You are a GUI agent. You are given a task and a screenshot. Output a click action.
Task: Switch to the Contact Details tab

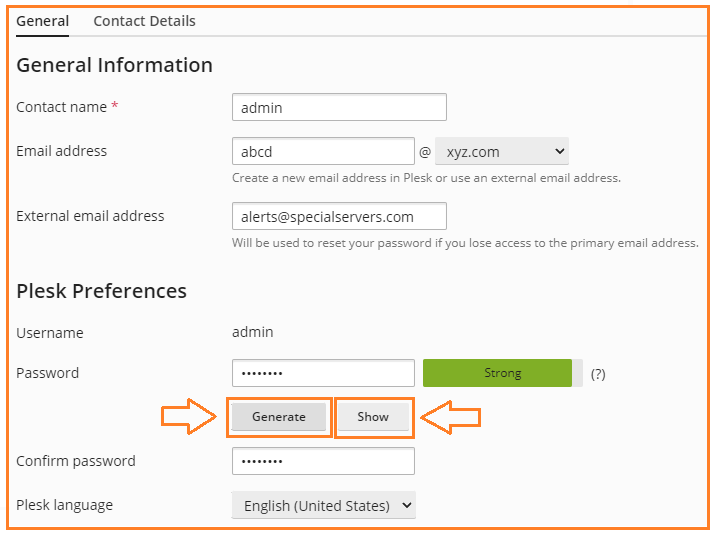pos(144,21)
